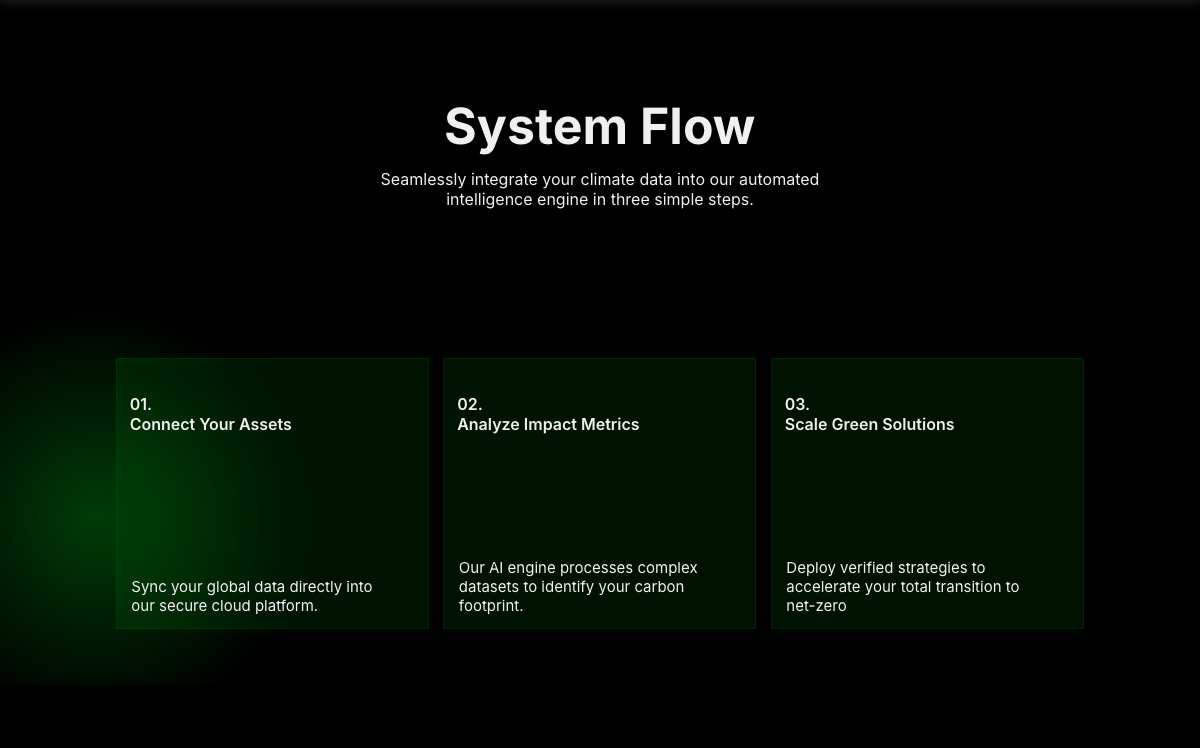The image size is (1200, 748).
Task: Click the subtitle beginning 'Seamlessly integrate your climate data'
Action: tap(599, 189)
